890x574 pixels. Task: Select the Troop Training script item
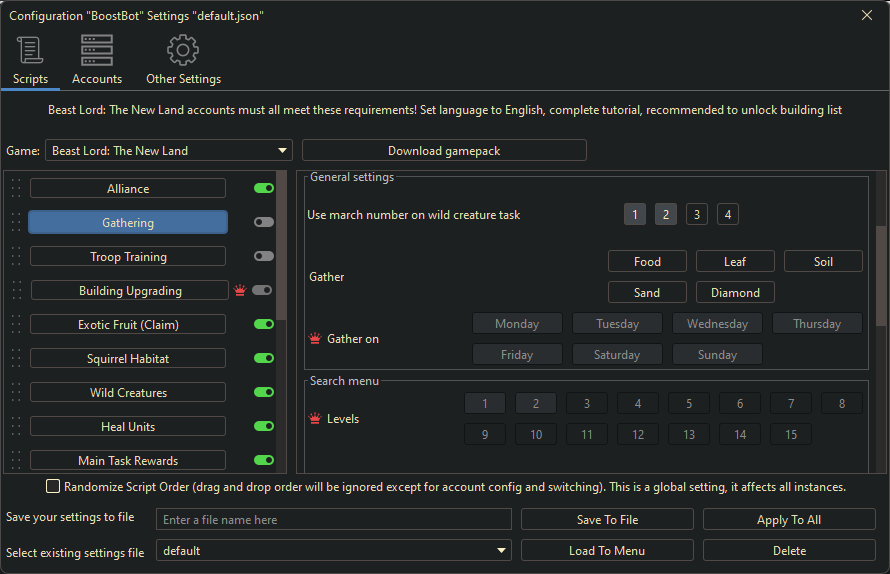(x=128, y=257)
